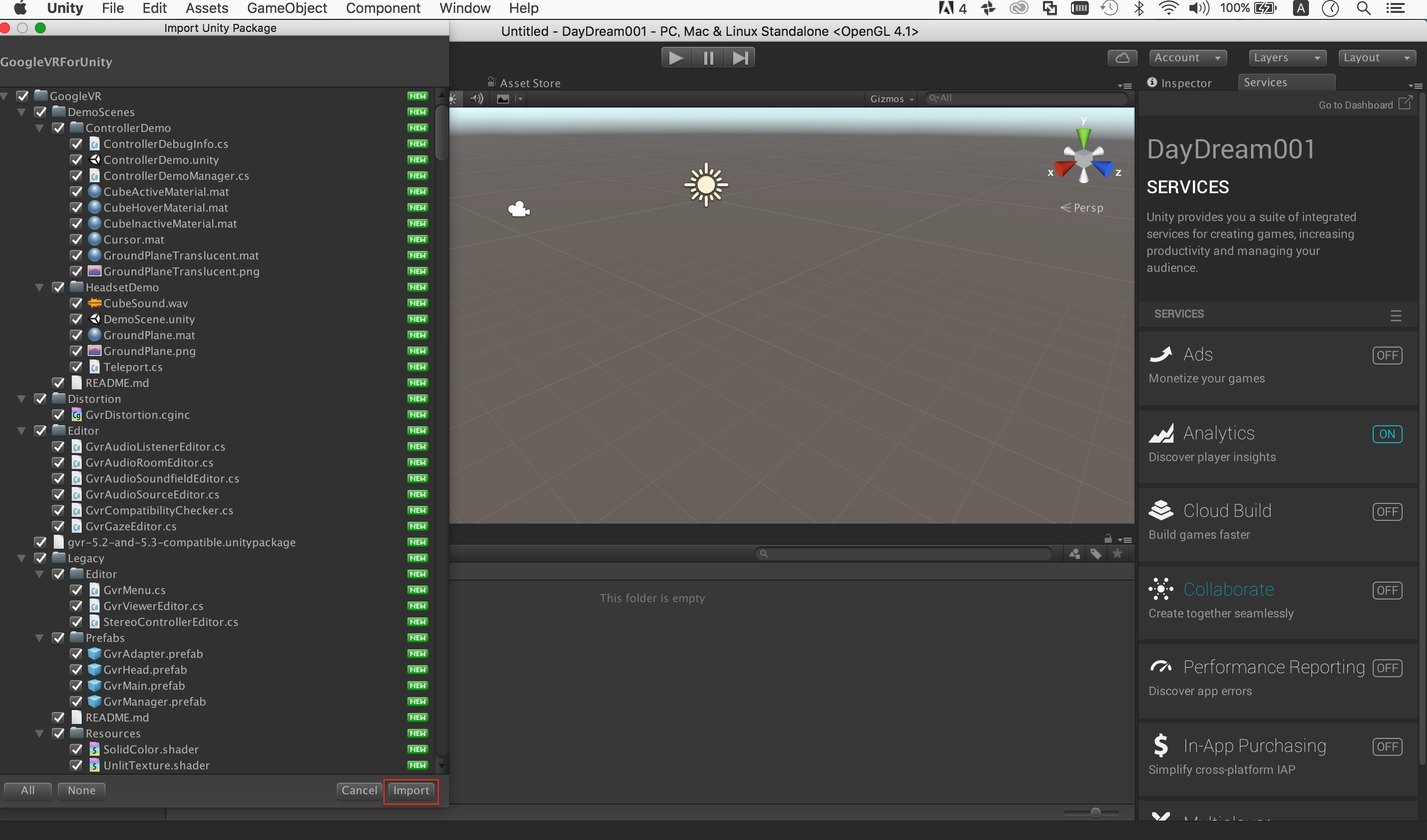
Task: Click the red X axis cone
Action: 1064,168
